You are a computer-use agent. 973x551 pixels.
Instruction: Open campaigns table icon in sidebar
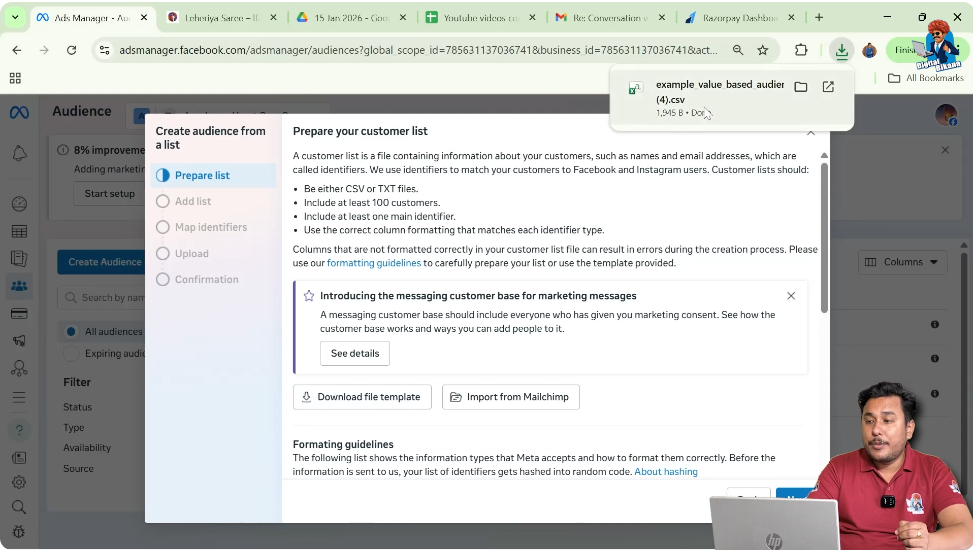[x=19, y=231]
